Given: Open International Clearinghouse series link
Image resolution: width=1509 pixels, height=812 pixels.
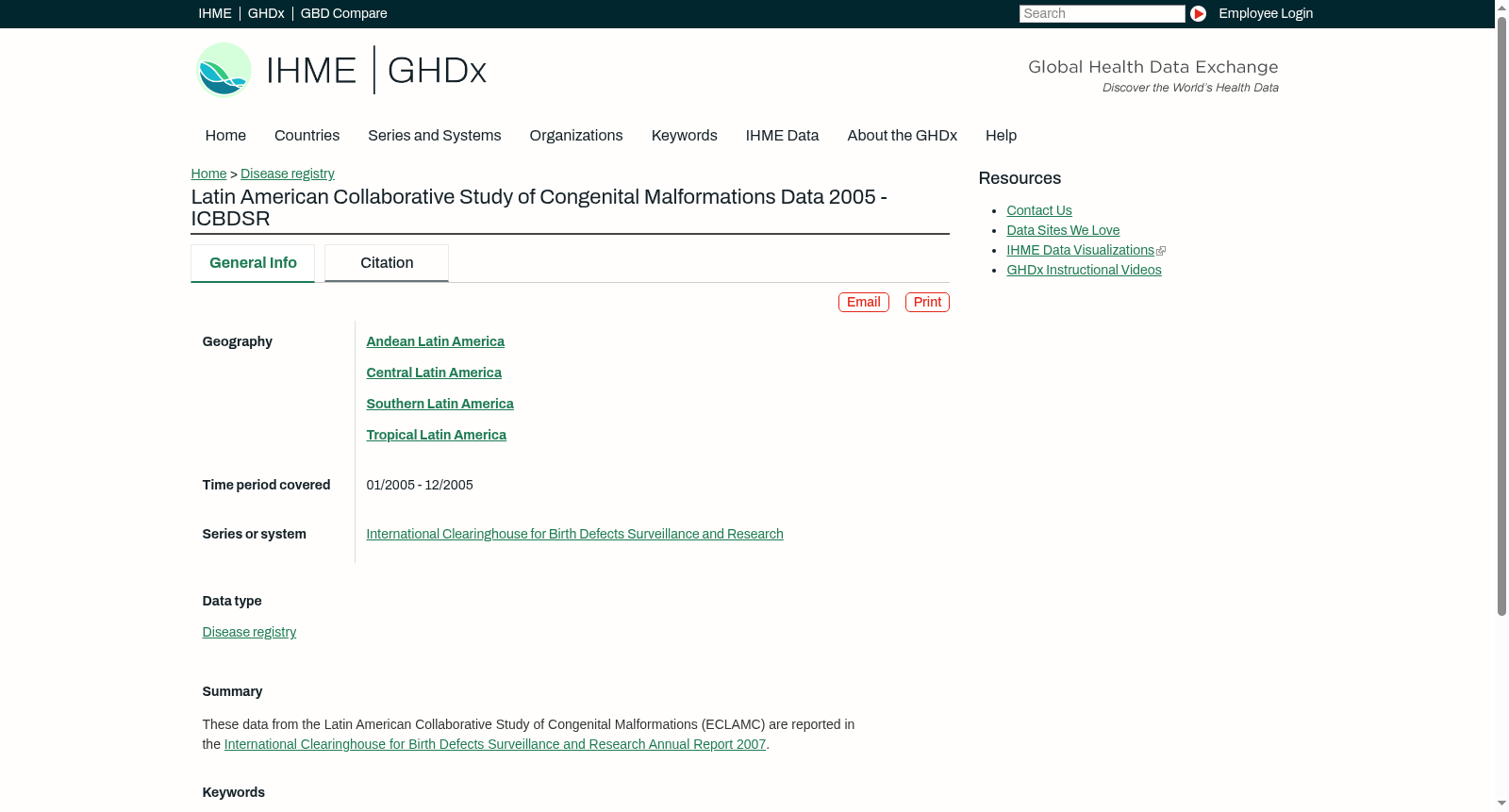Looking at the screenshot, I should coord(575,534).
